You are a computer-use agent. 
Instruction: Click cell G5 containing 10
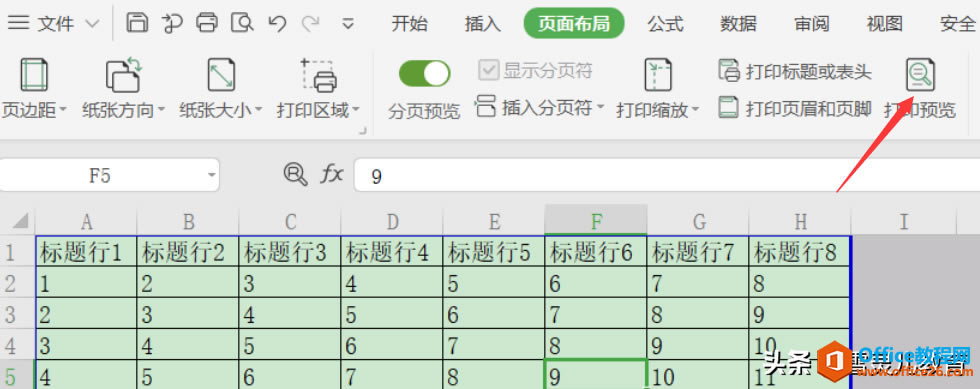click(x=698, y=375)
